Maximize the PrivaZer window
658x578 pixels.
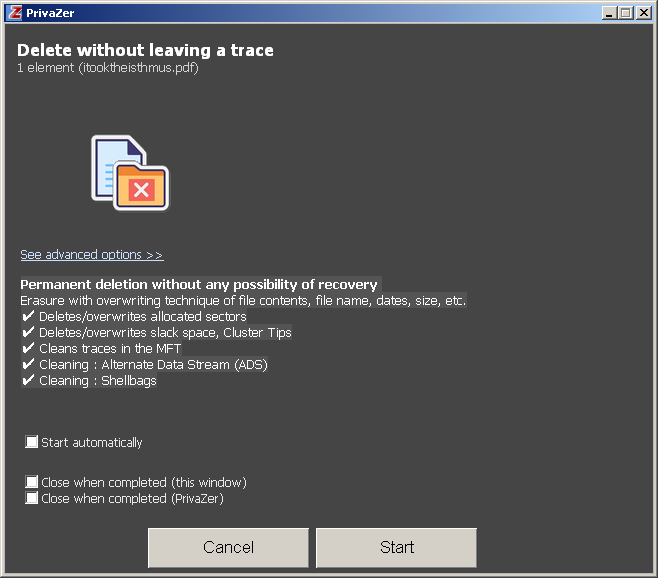coord(626,13)
